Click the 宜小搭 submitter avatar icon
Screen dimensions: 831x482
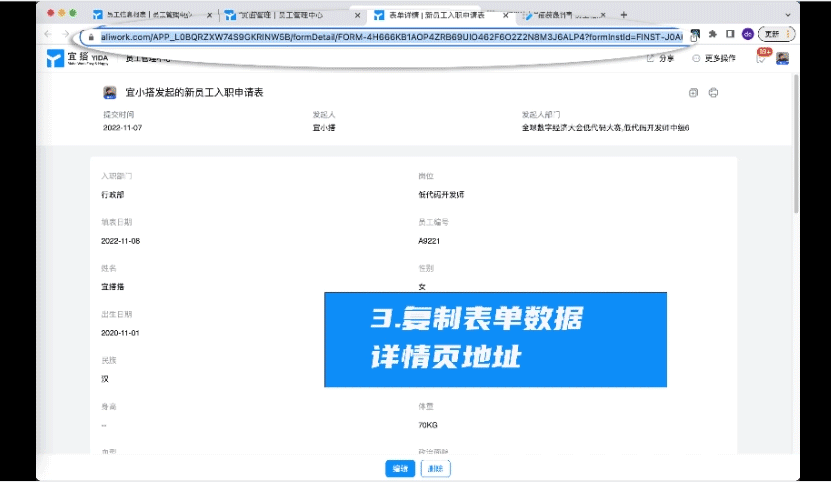(110, 93)
